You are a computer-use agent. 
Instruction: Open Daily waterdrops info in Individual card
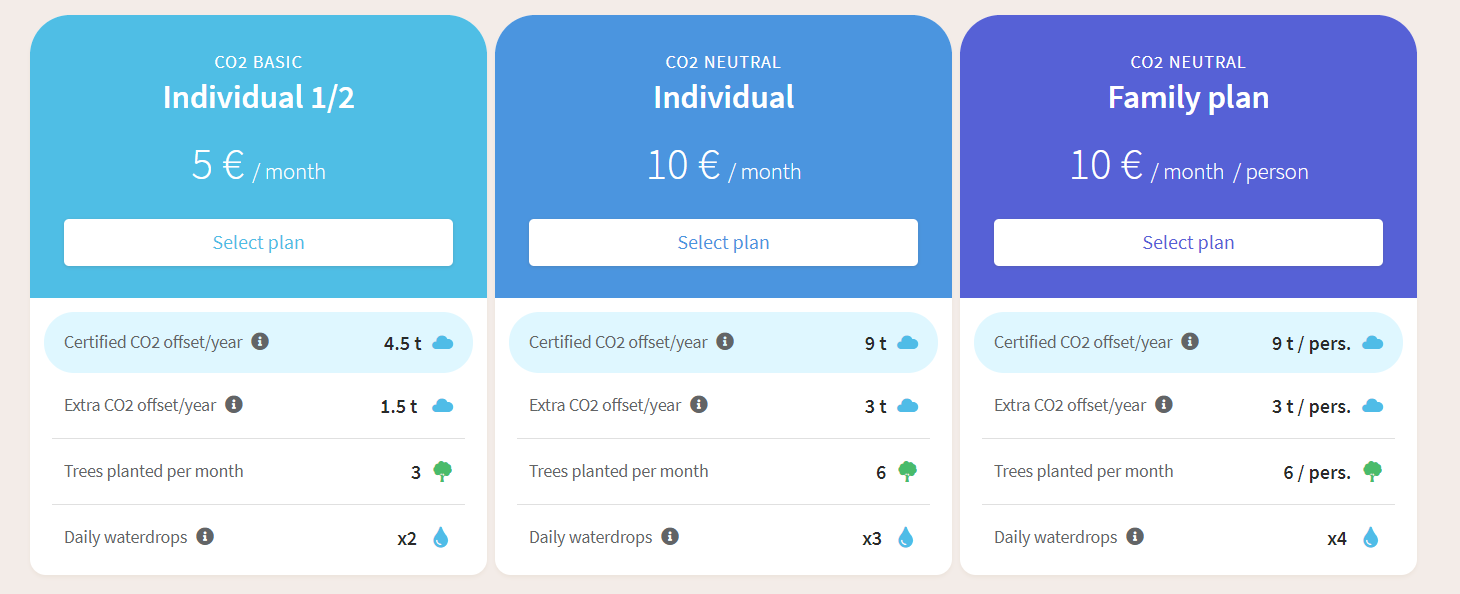coord(670,537)
